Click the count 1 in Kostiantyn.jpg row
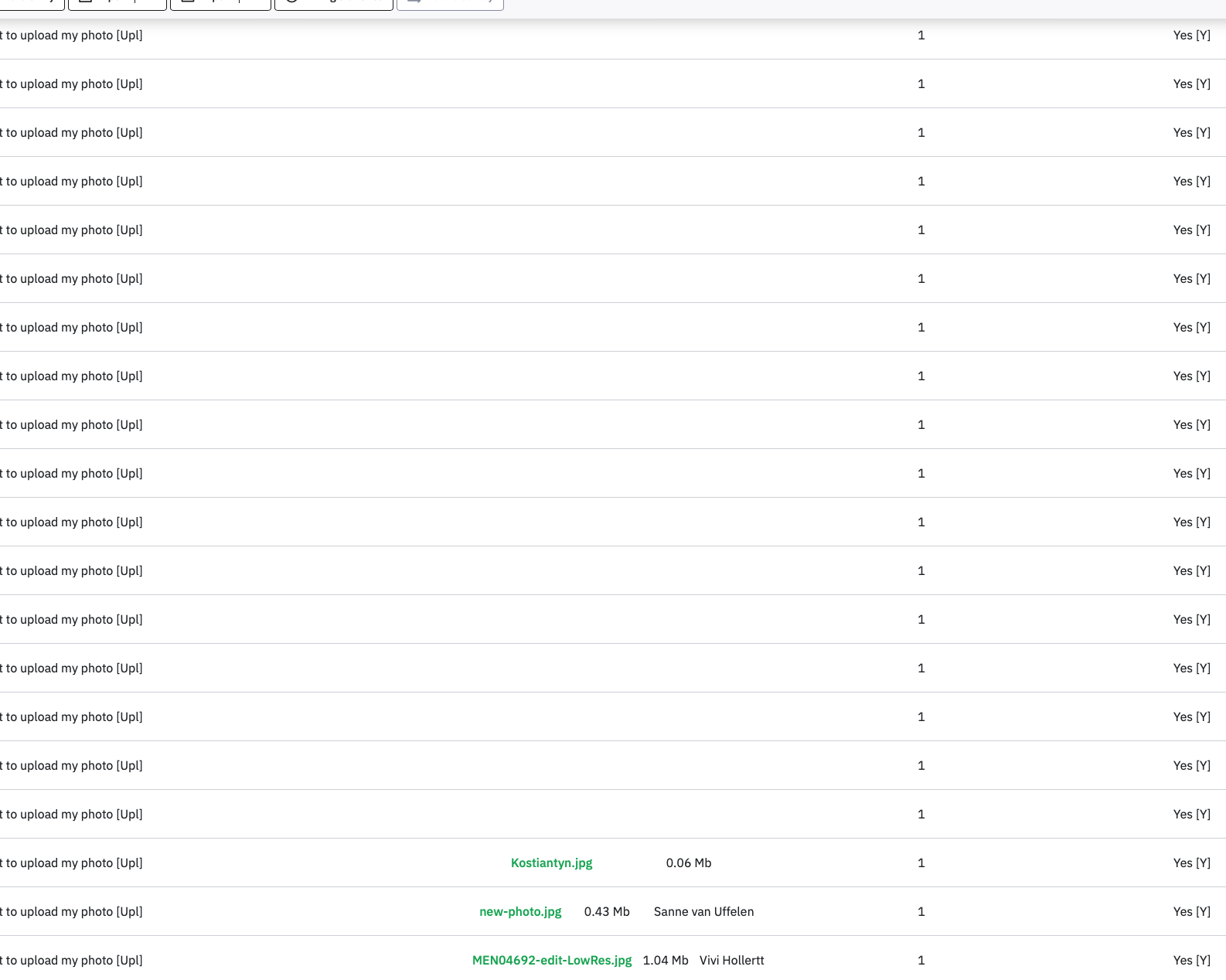Screen dimensions: 1226x980 [x=921, y=863]
